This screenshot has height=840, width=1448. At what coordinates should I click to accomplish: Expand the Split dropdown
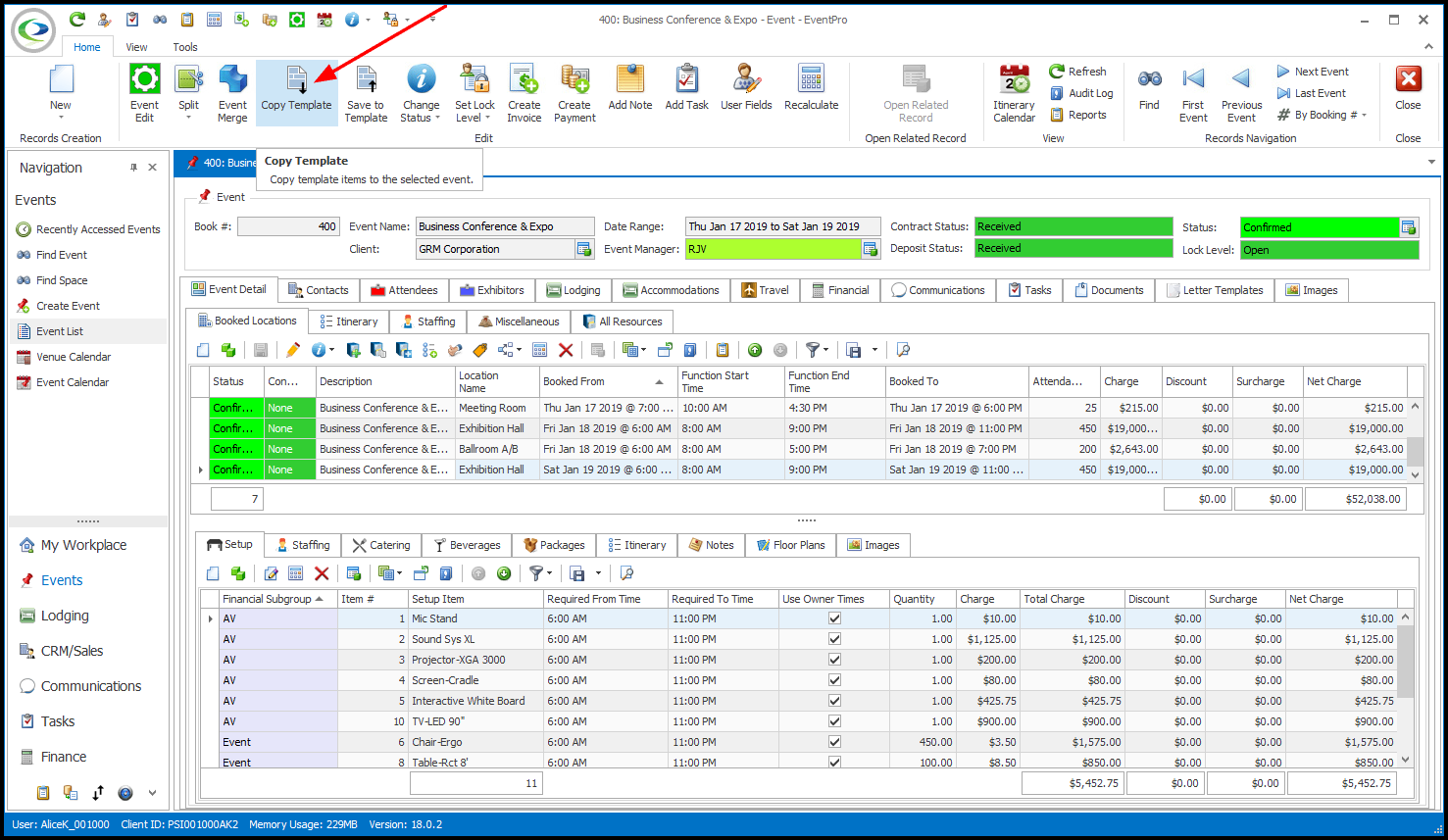(x=188, y=118)
